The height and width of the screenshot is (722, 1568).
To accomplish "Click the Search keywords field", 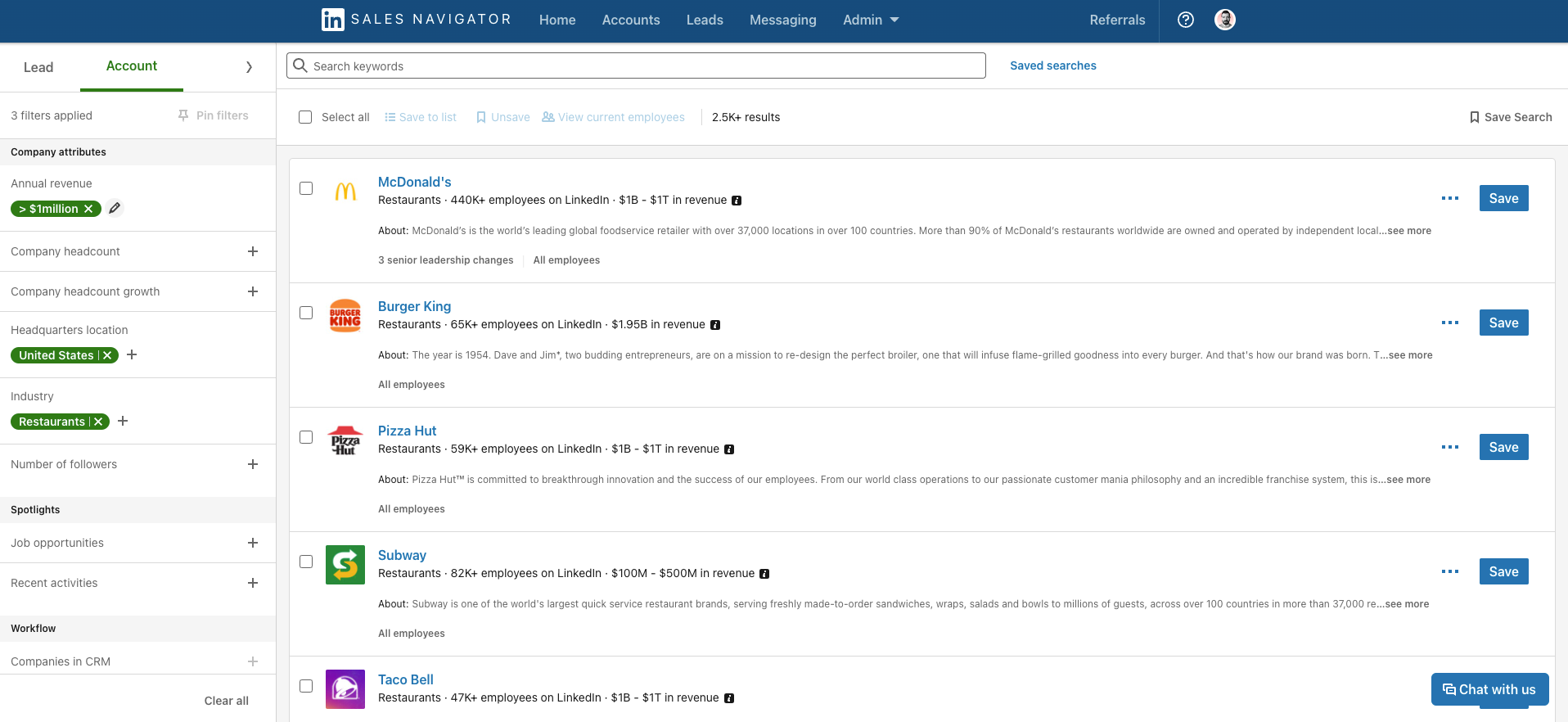I will click(636, 65).
